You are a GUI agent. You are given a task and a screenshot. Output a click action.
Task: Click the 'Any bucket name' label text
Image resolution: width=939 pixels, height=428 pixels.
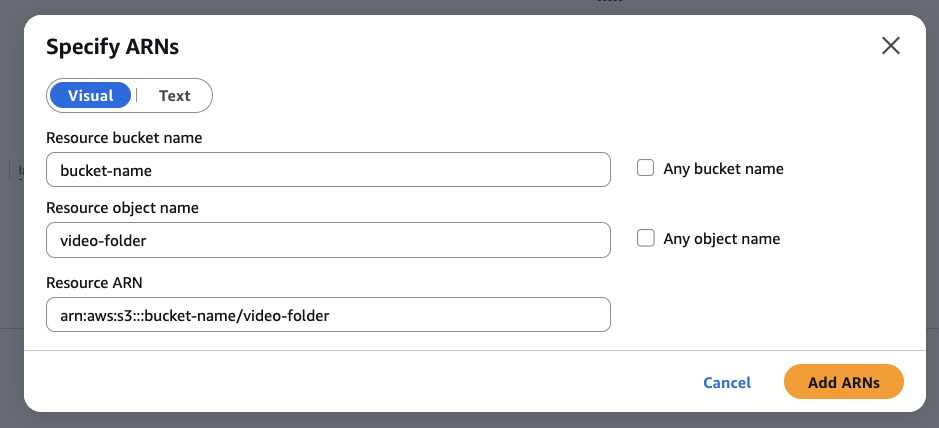723,169
